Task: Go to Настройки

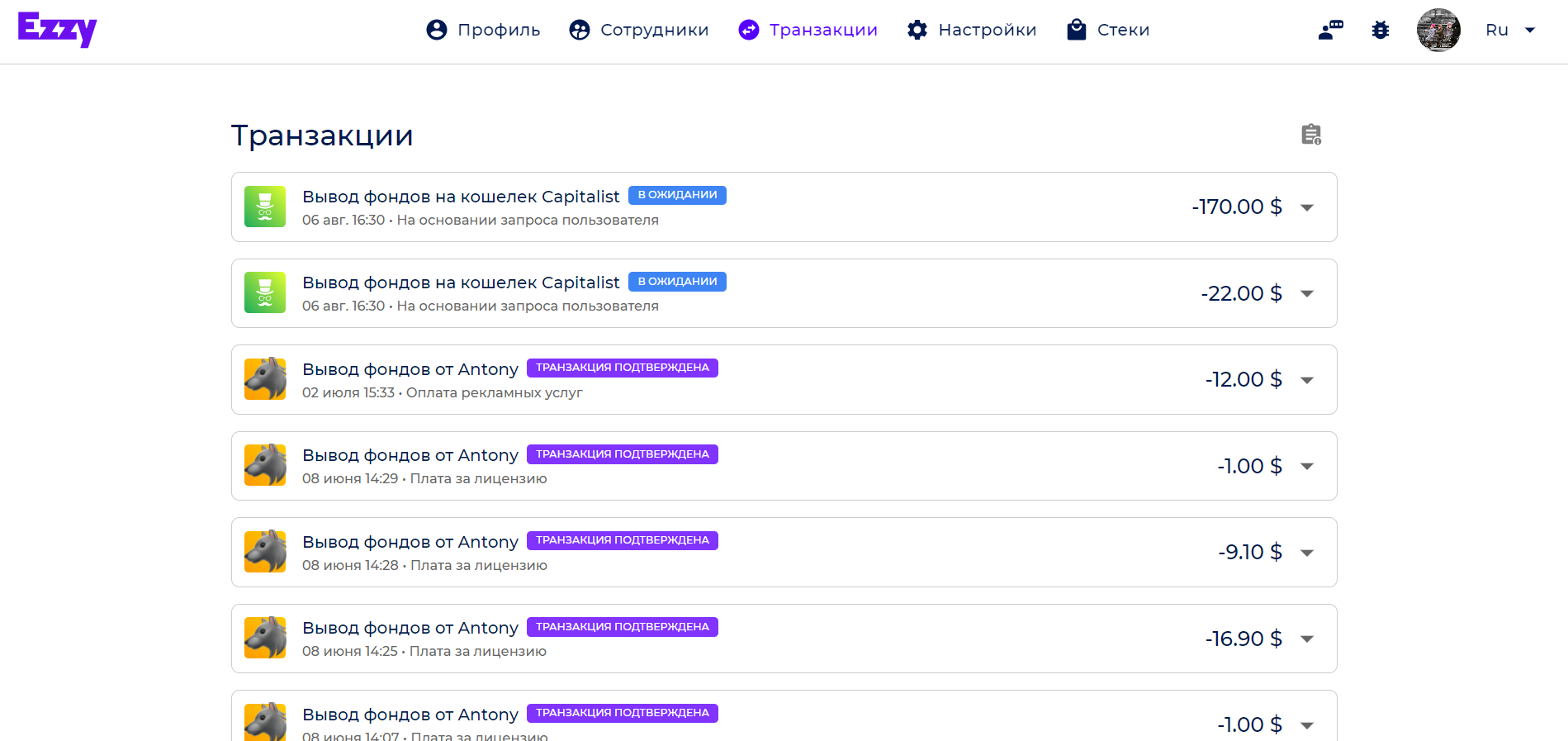Action: coord(972,30)
